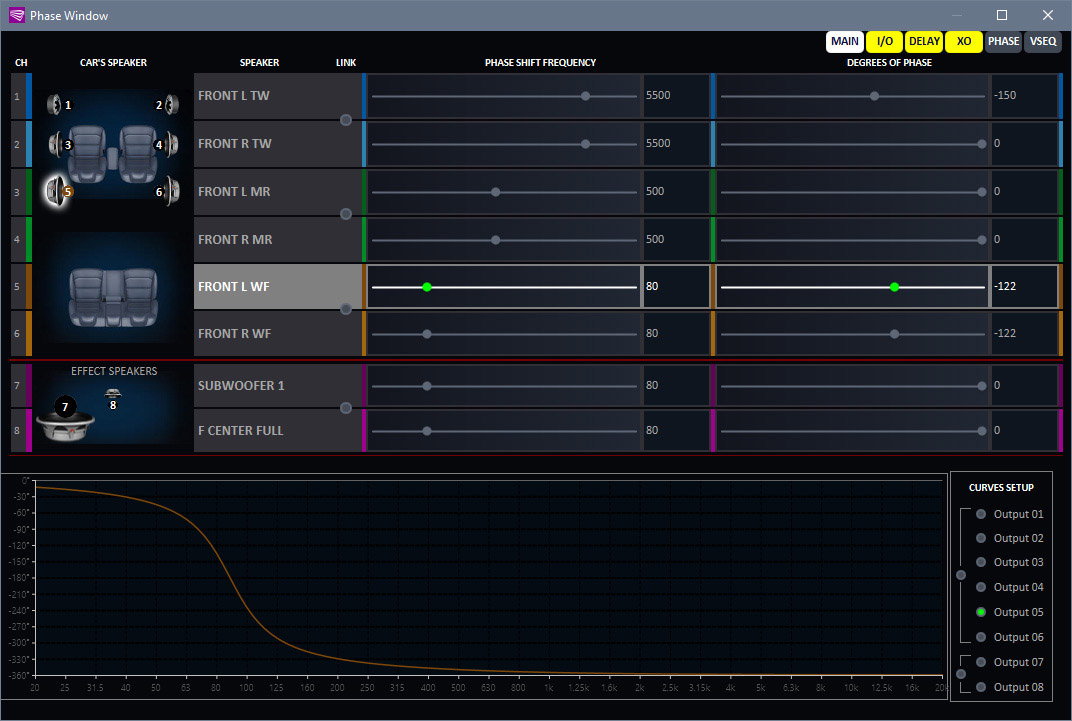Click FRONT L TW degrees of phase slider handle
The width and height of the screenshot is (1072, 721).
(874, 96)
